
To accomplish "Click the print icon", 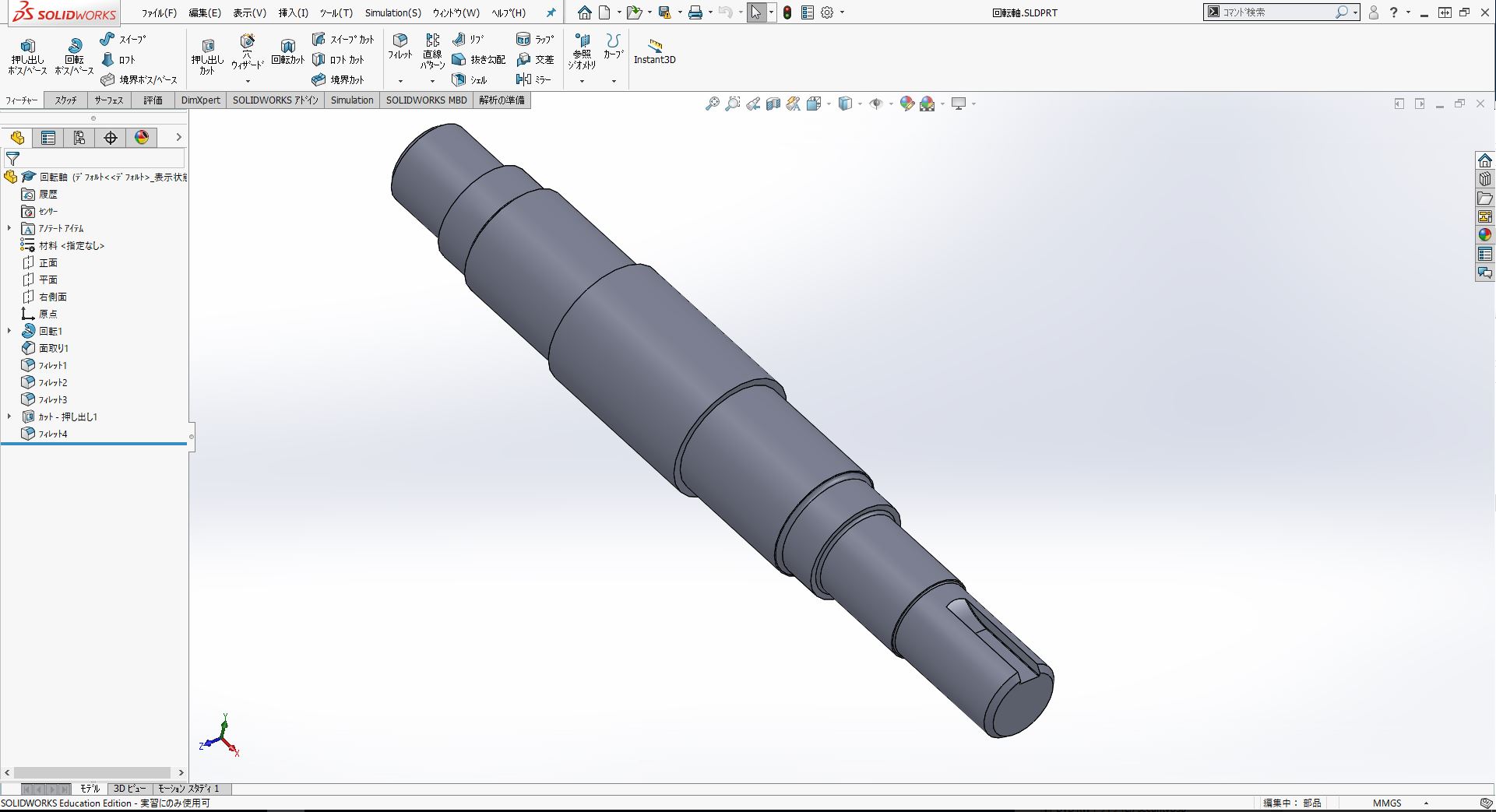I will [695, 12].
